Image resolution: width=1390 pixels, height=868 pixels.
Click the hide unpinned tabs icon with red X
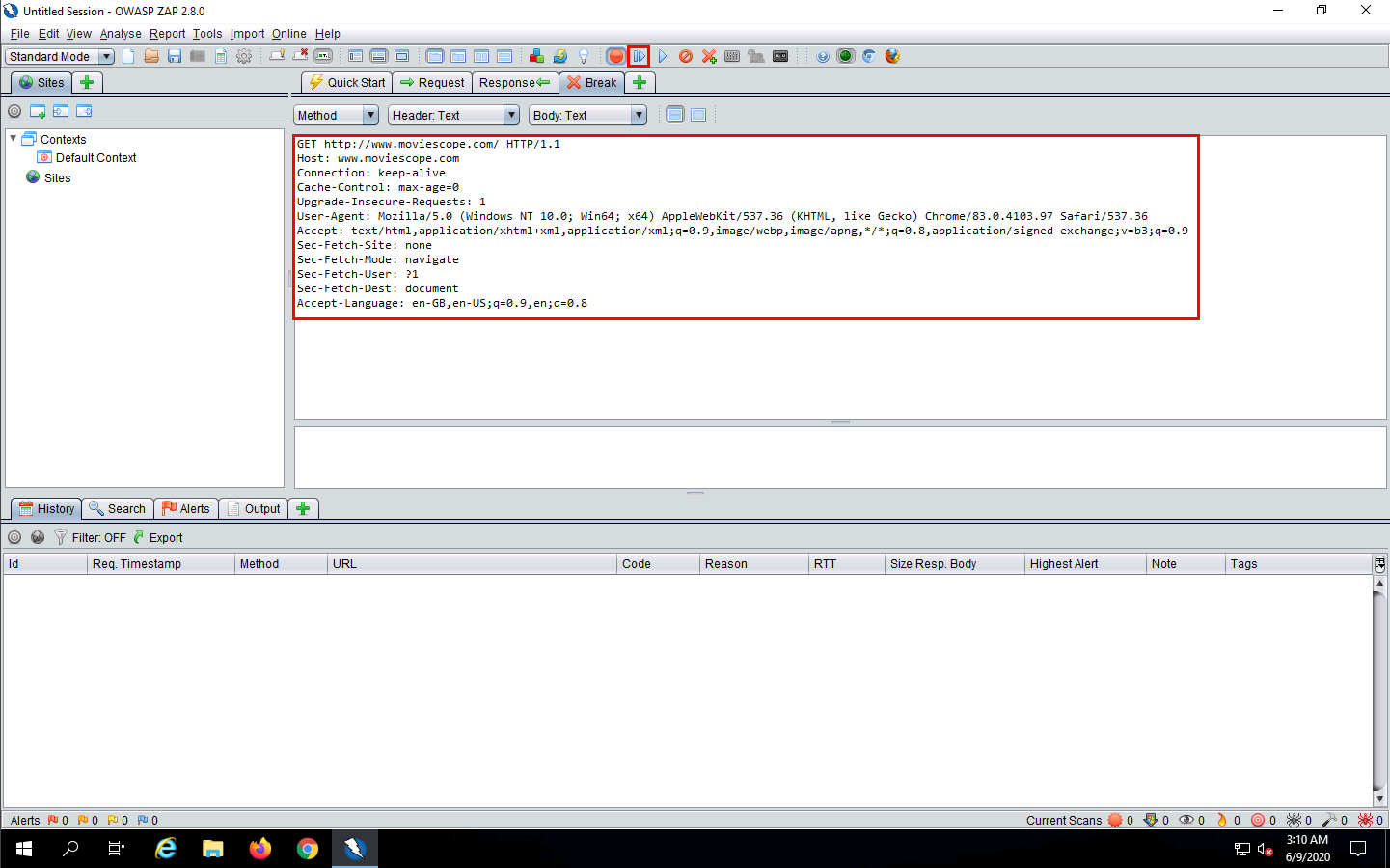(300, 56)
